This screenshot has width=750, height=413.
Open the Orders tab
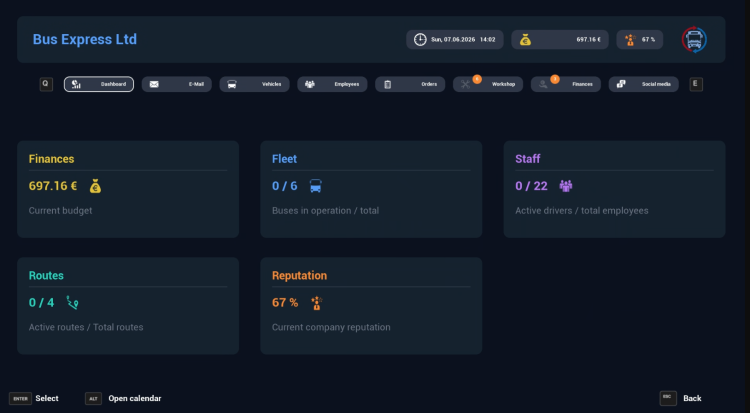coord(410,85)
